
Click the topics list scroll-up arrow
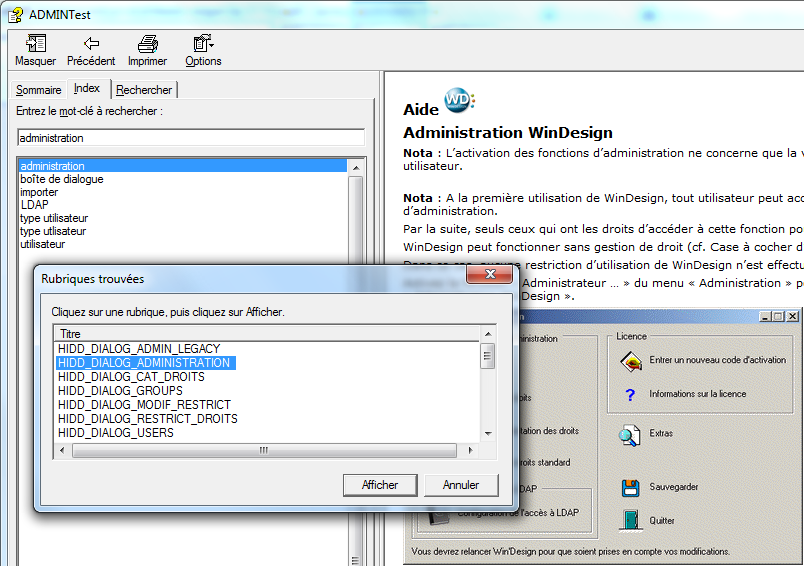[x=488, y=334]
